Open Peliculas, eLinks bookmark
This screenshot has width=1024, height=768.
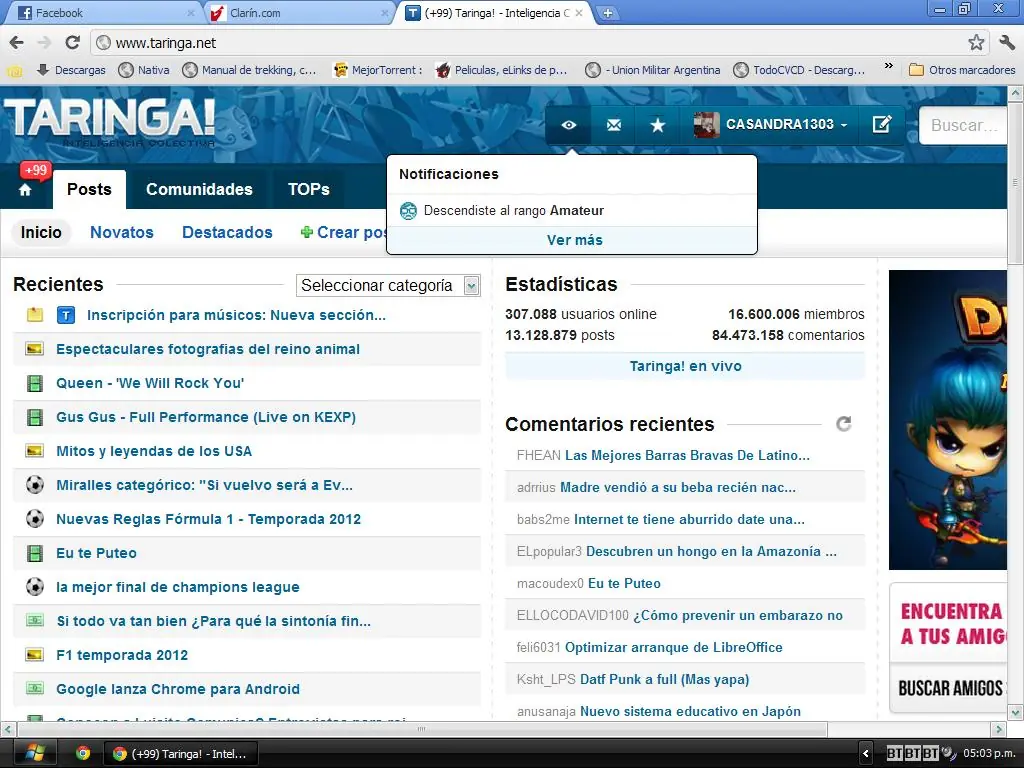(502, 70)
